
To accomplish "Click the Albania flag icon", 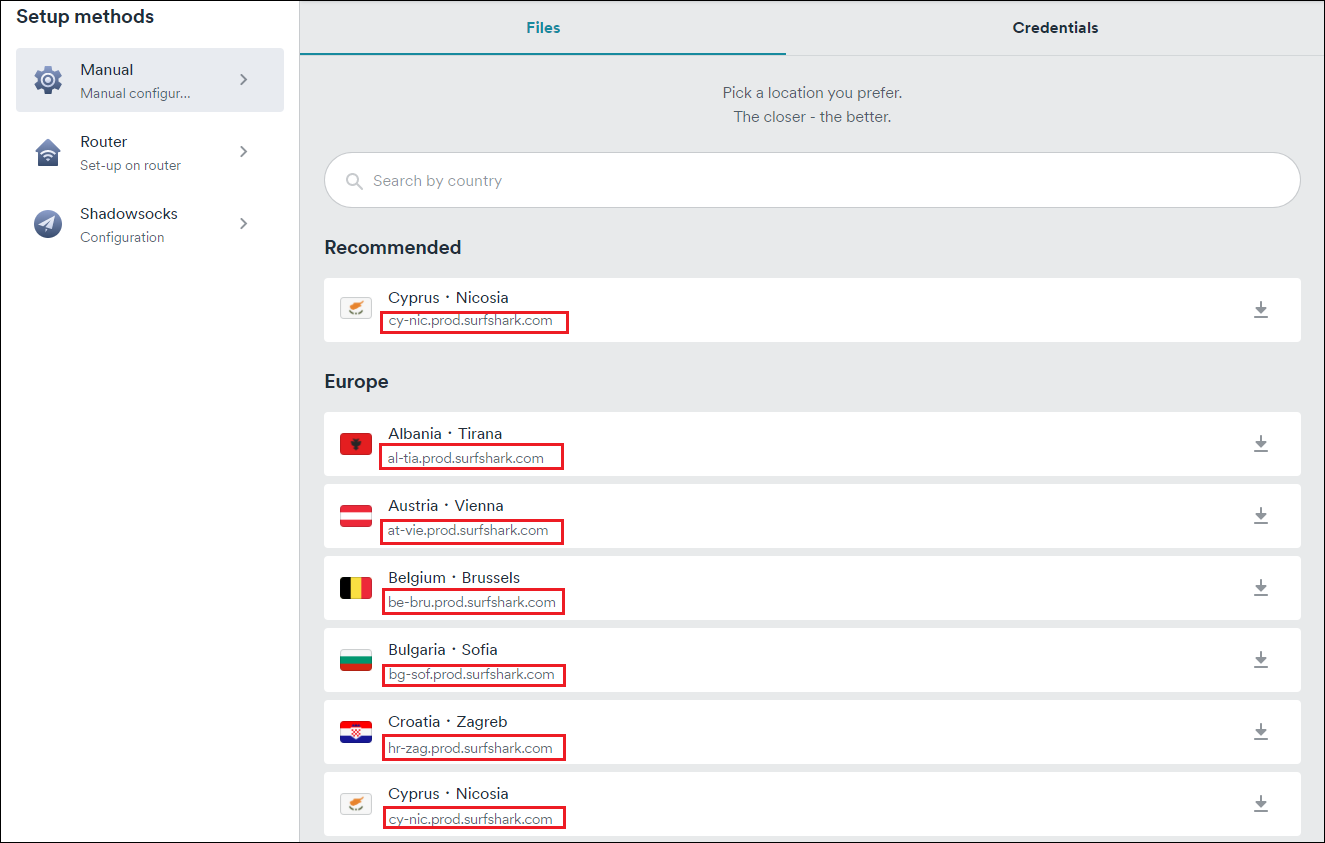I will [x=356, y=444].
